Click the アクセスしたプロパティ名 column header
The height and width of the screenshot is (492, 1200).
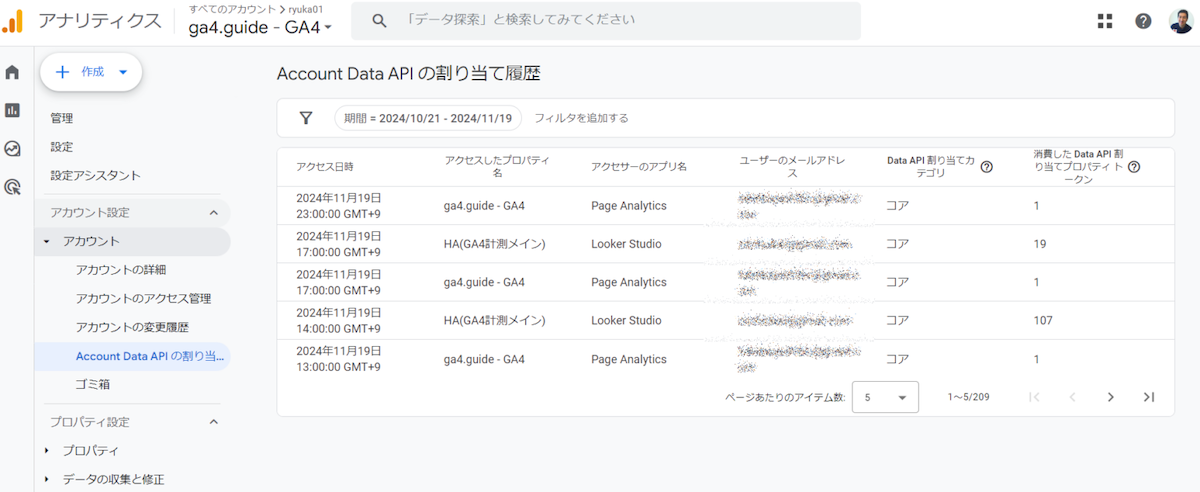(x=497, y=167)
